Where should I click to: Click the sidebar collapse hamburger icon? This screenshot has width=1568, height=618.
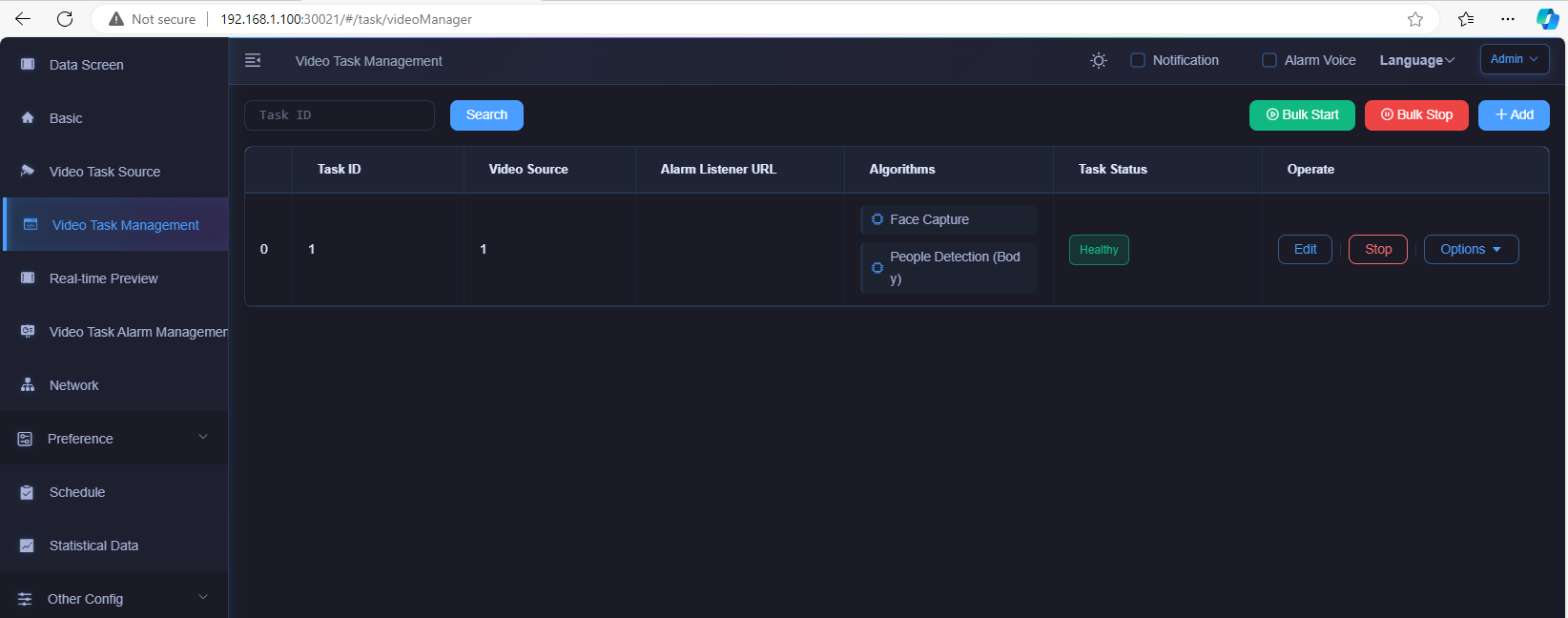(253, 60)
